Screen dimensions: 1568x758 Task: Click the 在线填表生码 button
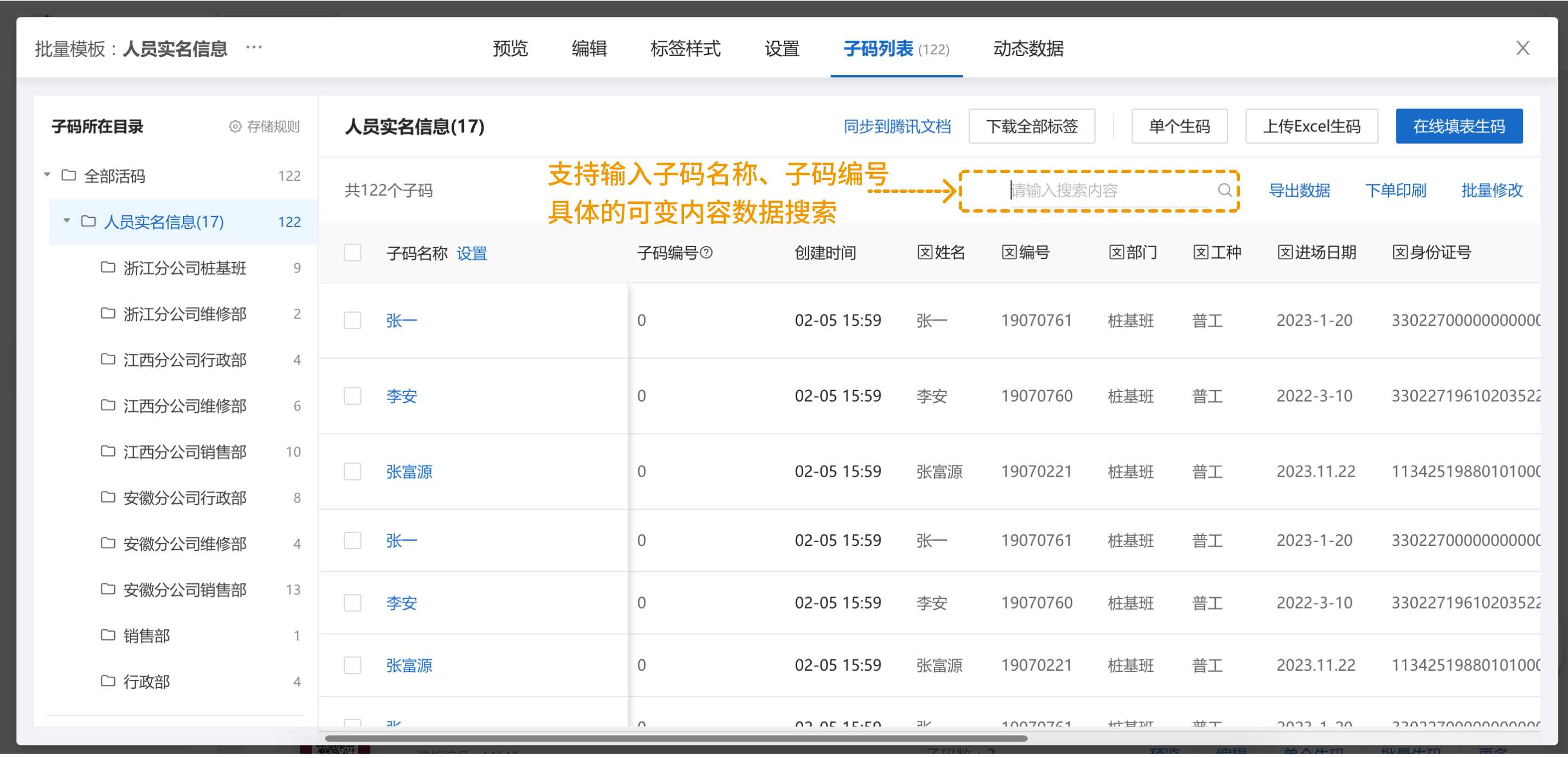(1459, 126)
